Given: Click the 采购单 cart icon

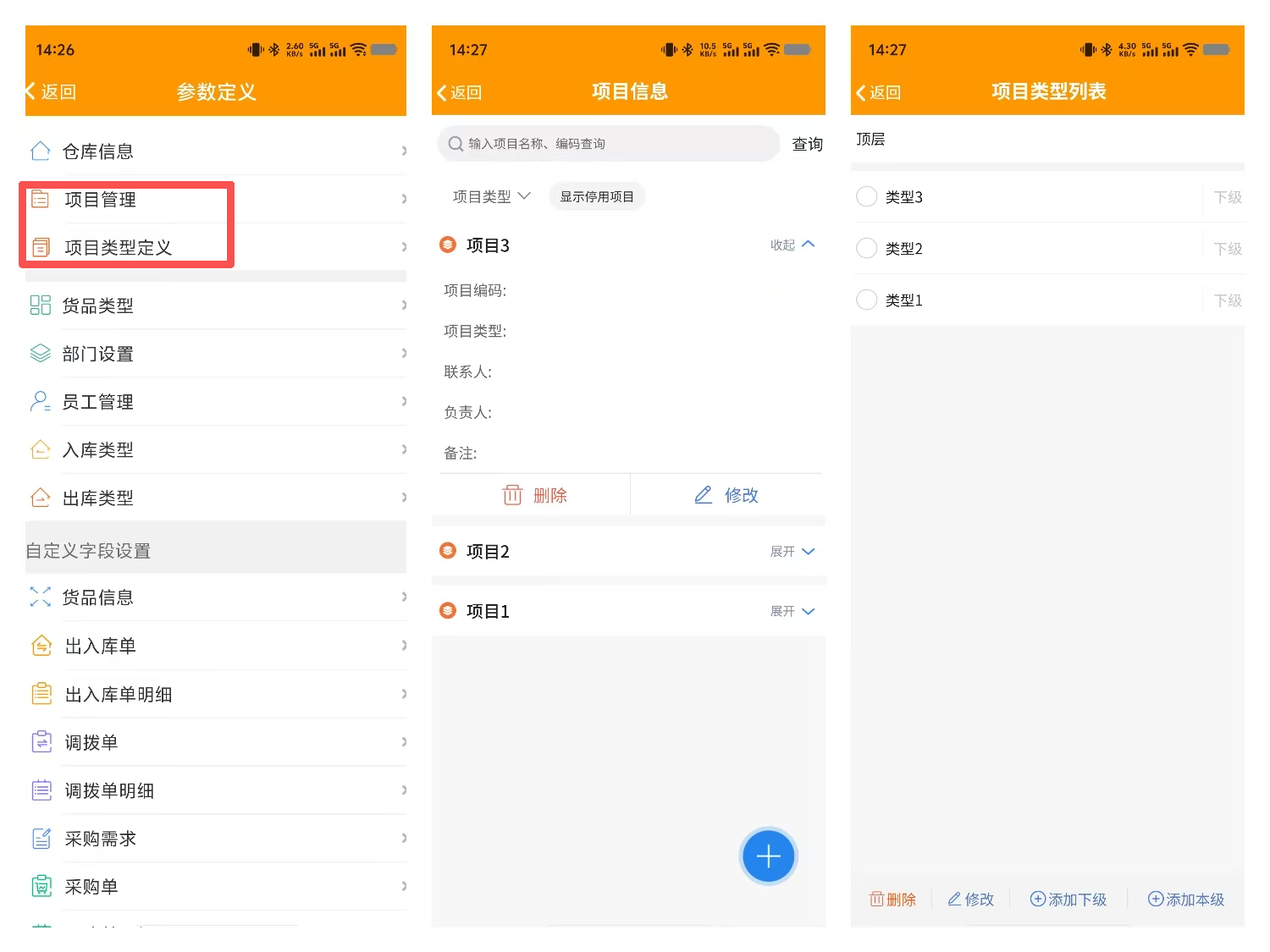Looking at the screenshot, I should (41, 887).
